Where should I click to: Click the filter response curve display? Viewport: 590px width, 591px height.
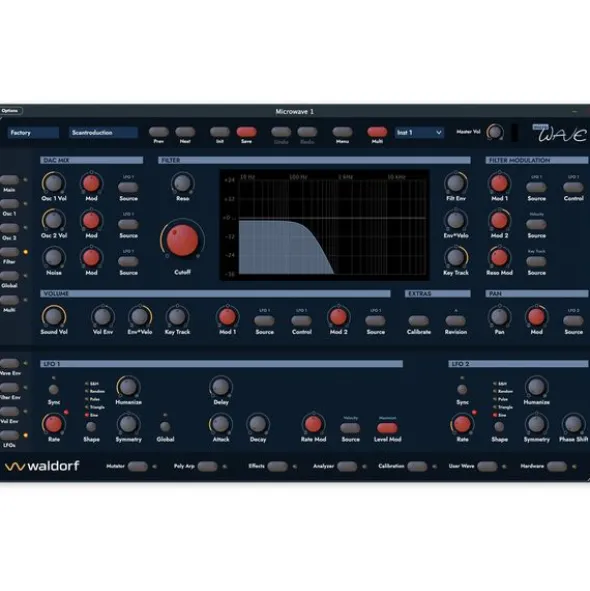click(x=324, y=225)
